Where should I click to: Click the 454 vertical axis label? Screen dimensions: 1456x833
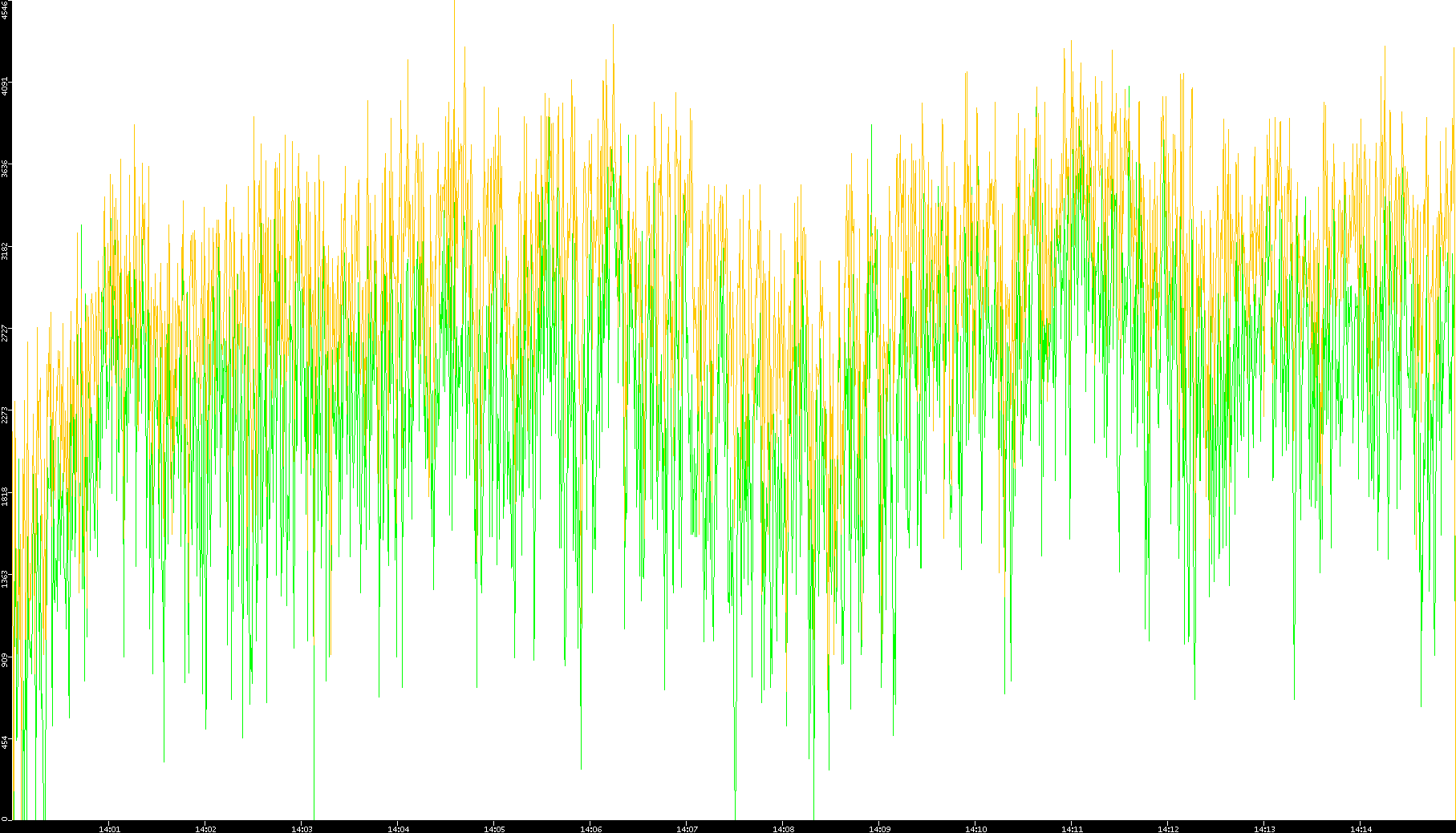click(5, 742)
